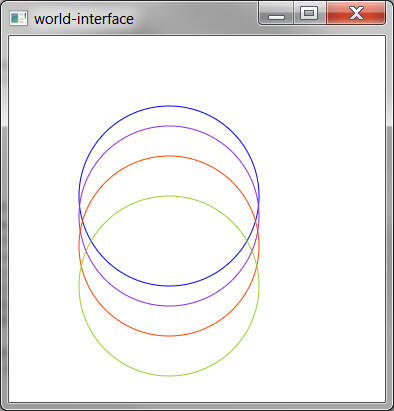The width and height of the screenshot is (394, 411).
Task: Click the bottom of the purple circle
Action: [169, 306]
